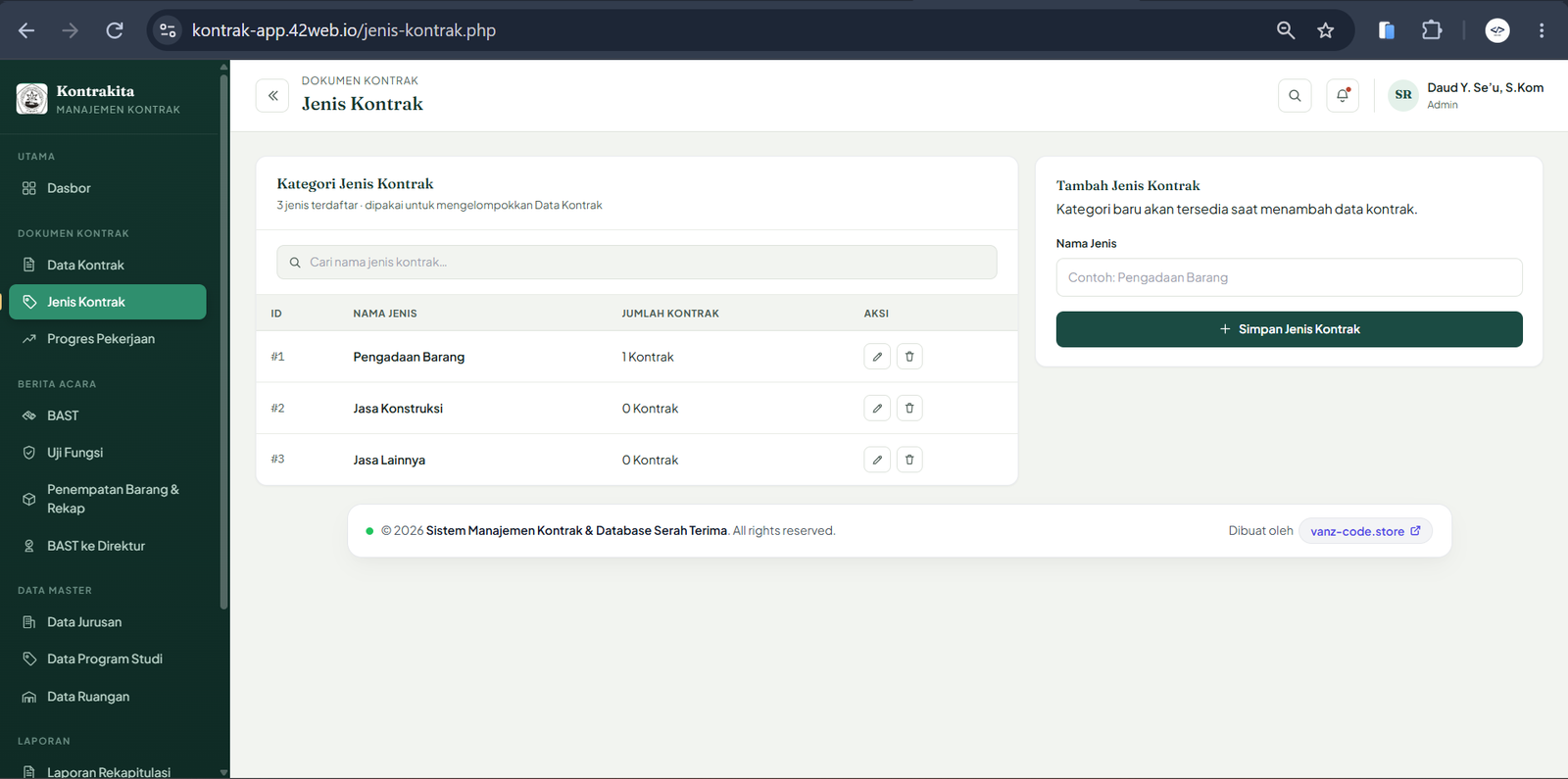
Task: Open Progres Pekerjaan in sidebar
Action: click(108, 339)
